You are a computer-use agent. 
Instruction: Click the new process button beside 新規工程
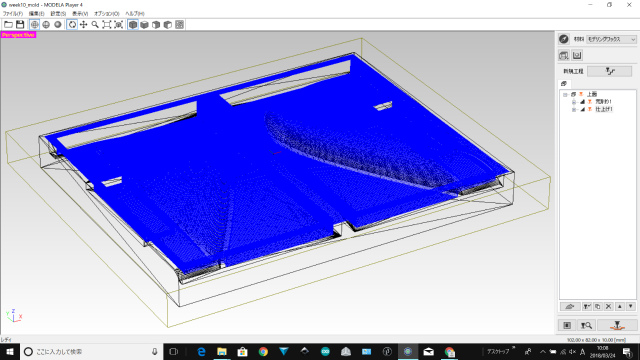click(610, 71)
